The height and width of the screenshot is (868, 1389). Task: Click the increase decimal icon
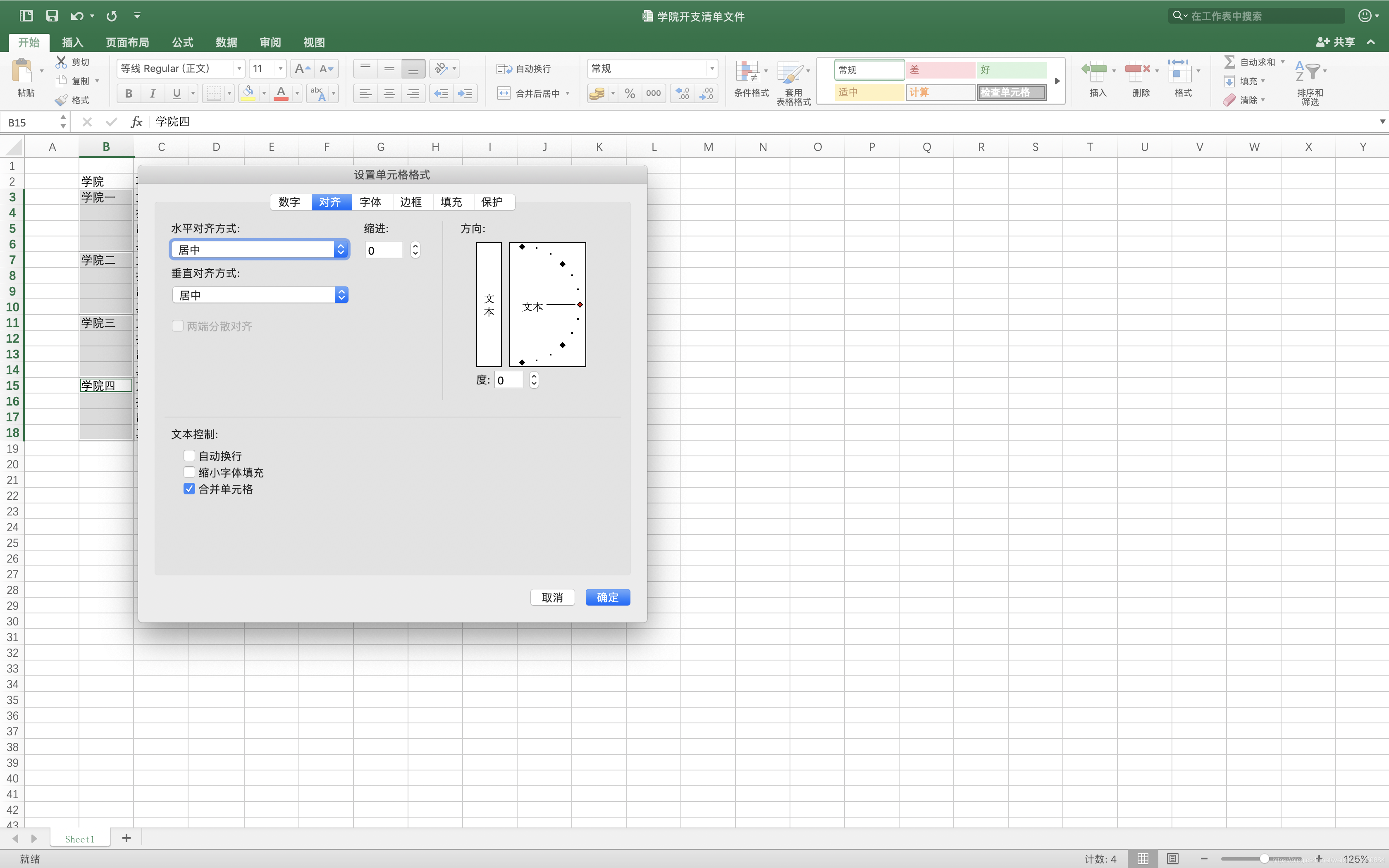682,93
